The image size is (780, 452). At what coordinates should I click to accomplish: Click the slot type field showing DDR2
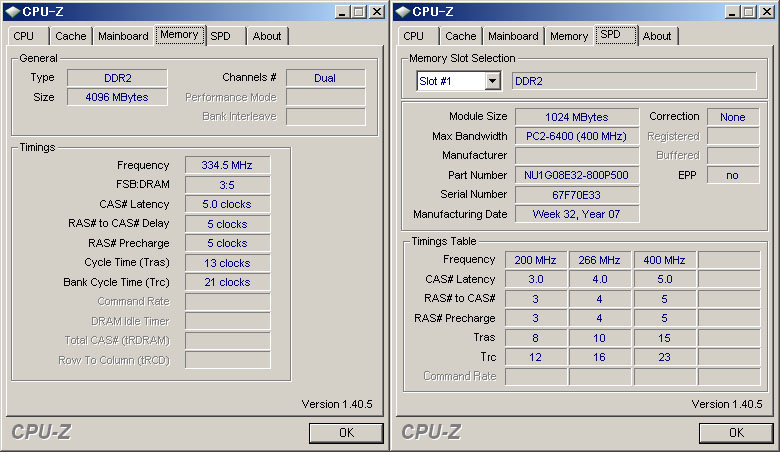click(x=634, y=81)
